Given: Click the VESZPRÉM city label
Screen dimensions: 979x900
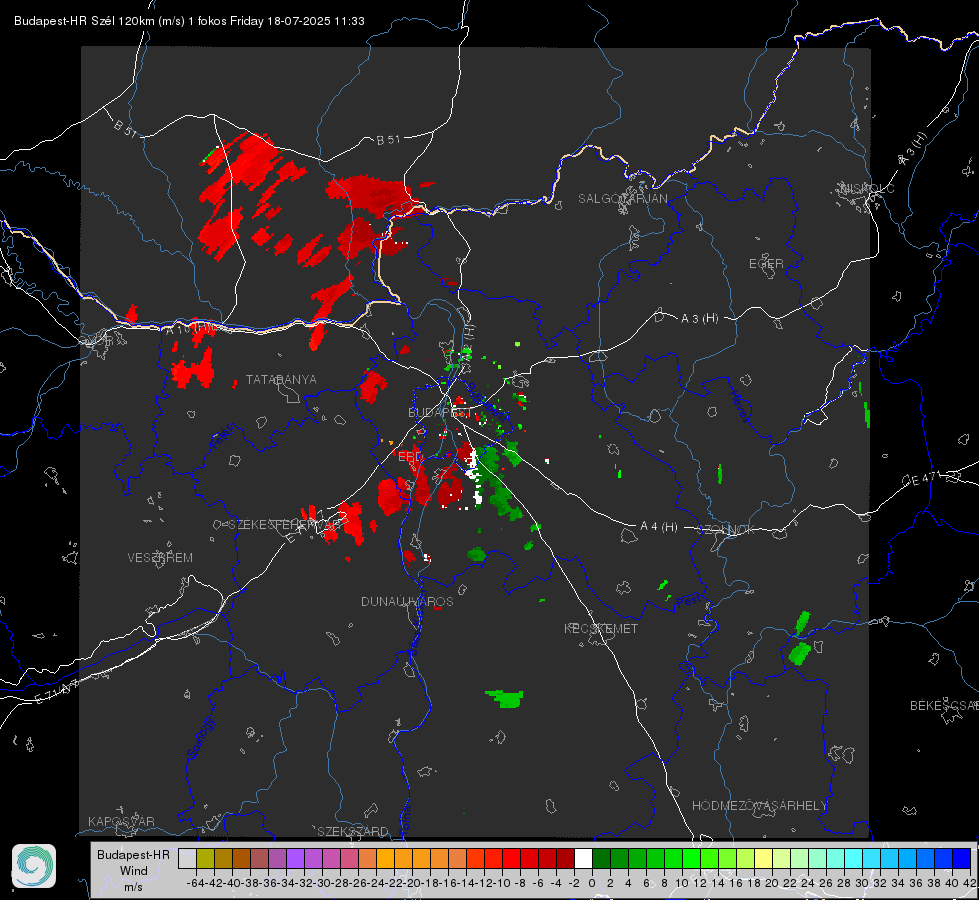Looking at the screenshot, I should click(160, 557).
